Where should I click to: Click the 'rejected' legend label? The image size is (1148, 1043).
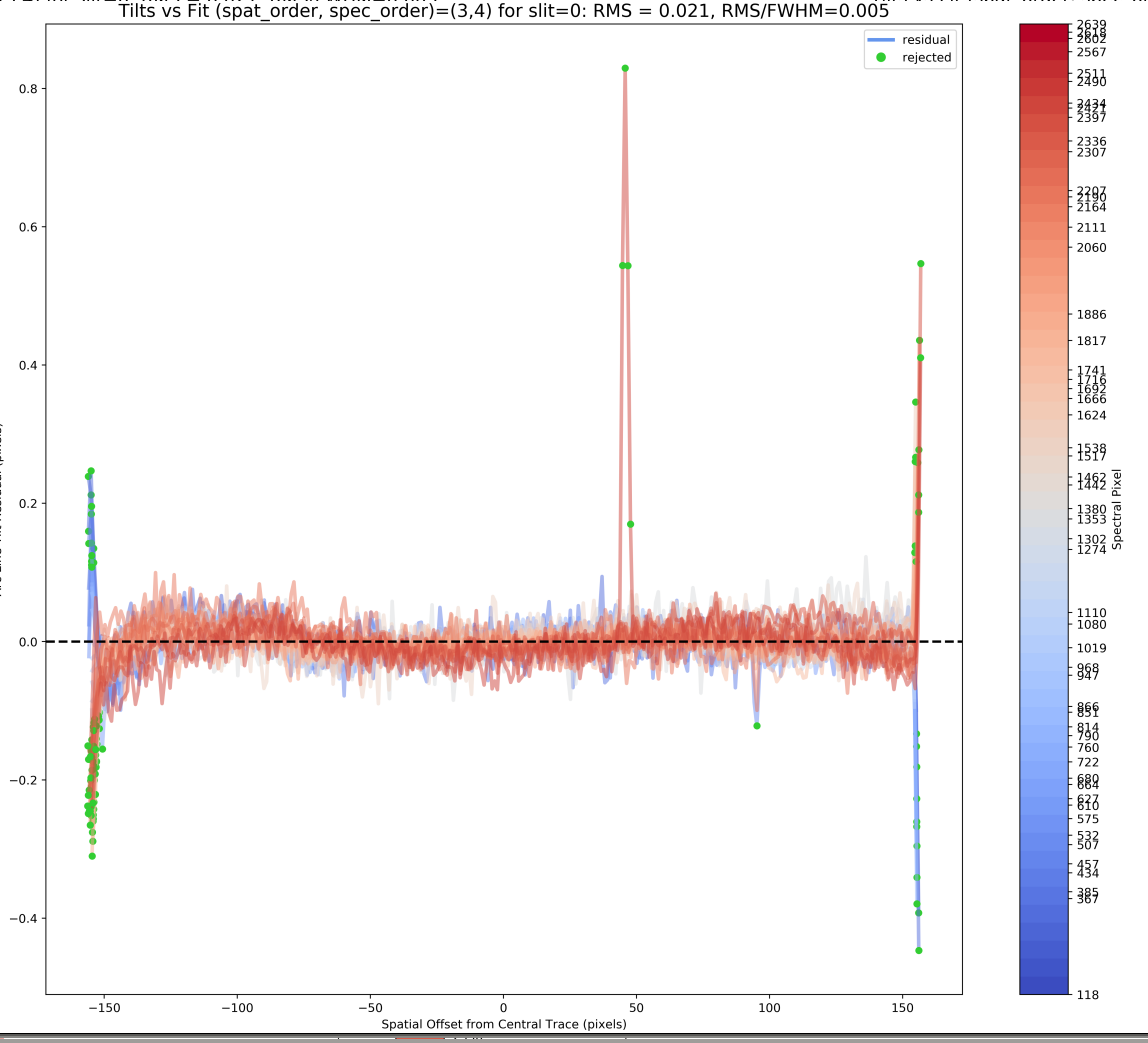click(926, 57)
